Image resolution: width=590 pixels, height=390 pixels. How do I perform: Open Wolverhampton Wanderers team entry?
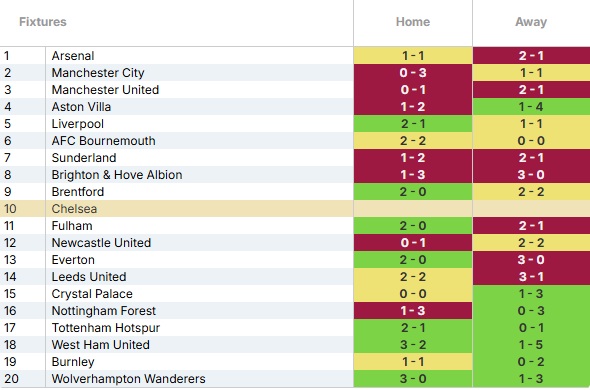pyautogui.click(x=128, y=379)
